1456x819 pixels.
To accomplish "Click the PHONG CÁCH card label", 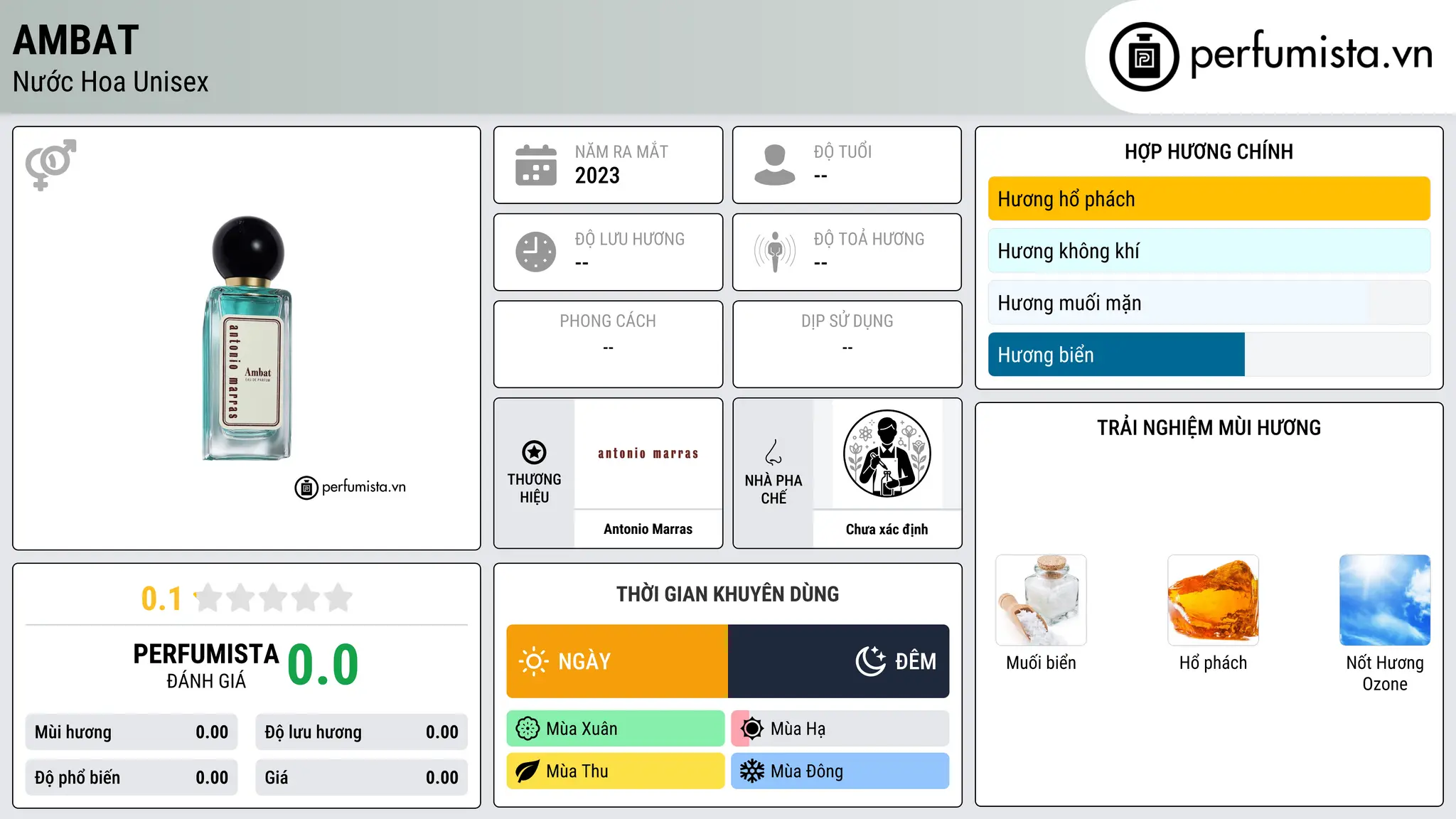I will tap(608, 321).
